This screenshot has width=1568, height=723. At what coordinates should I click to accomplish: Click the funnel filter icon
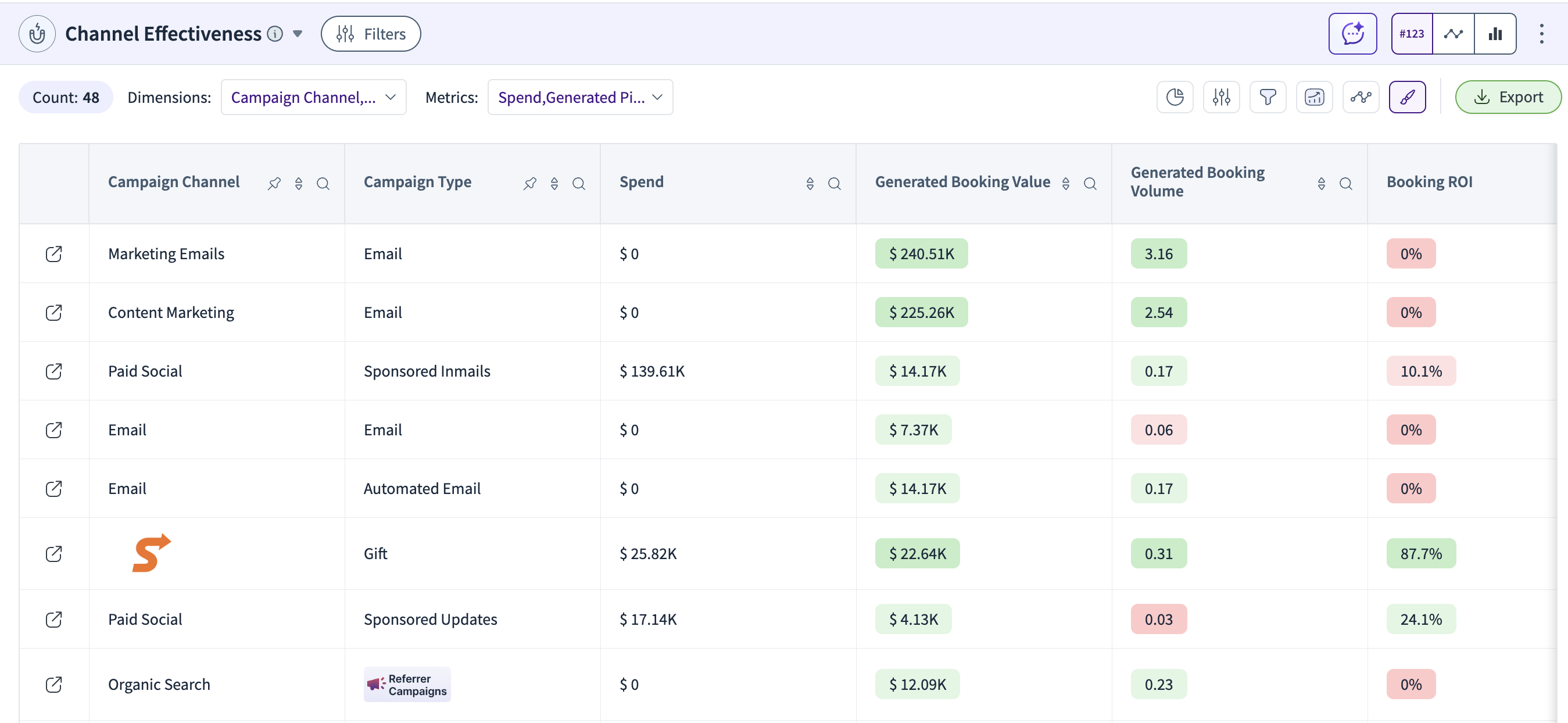1268,96
